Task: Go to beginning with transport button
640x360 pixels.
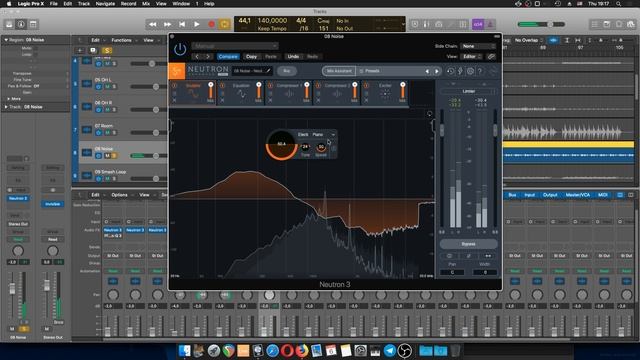Action: click(182, 24)
